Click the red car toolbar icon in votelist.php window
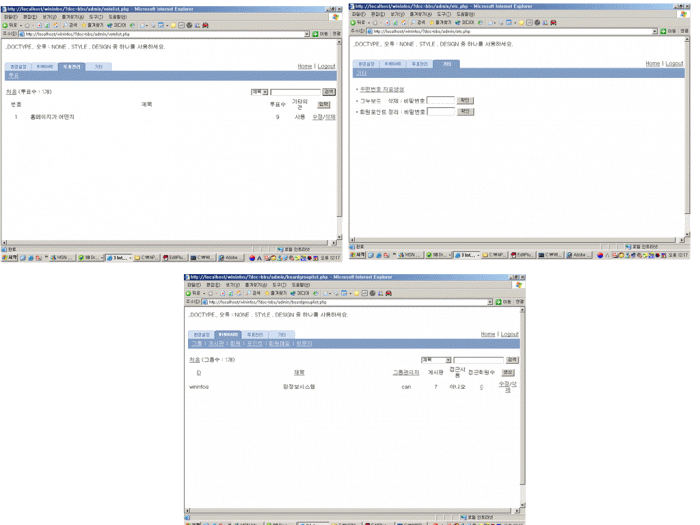Viewport: 700px width, 525px height. coord(205,25)
